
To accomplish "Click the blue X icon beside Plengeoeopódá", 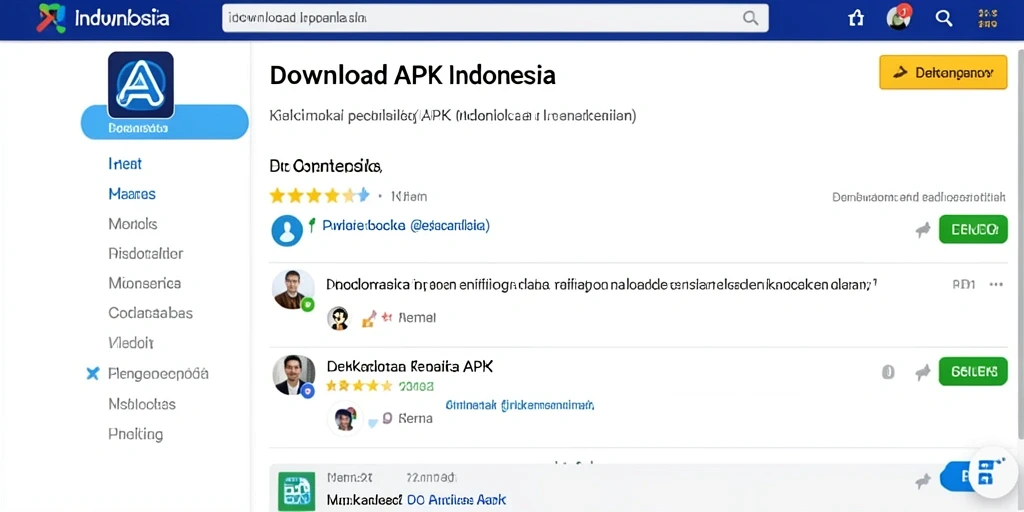I will click(x=93, y=374).
